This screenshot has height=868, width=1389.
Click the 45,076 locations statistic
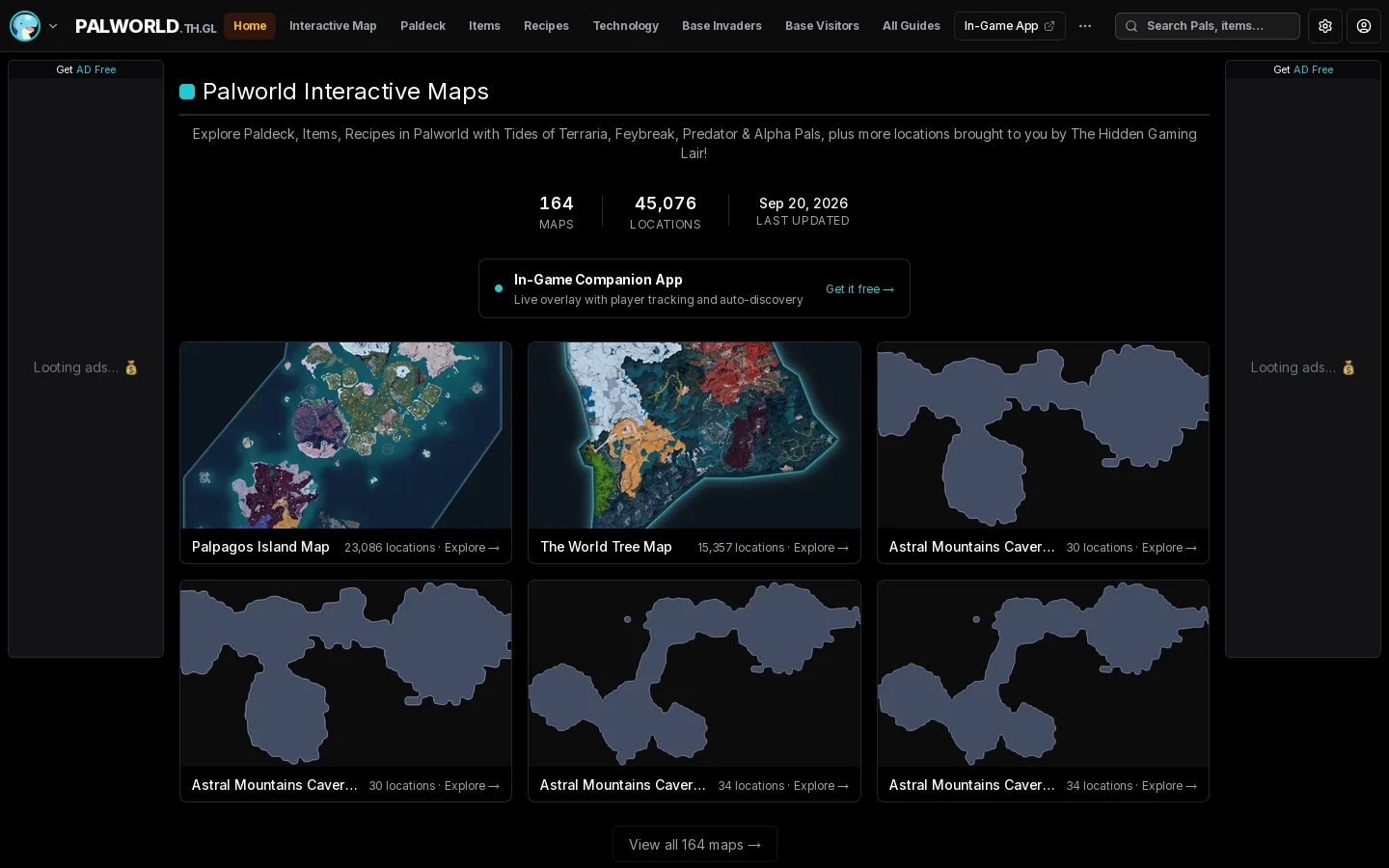[x=666, y=211]
